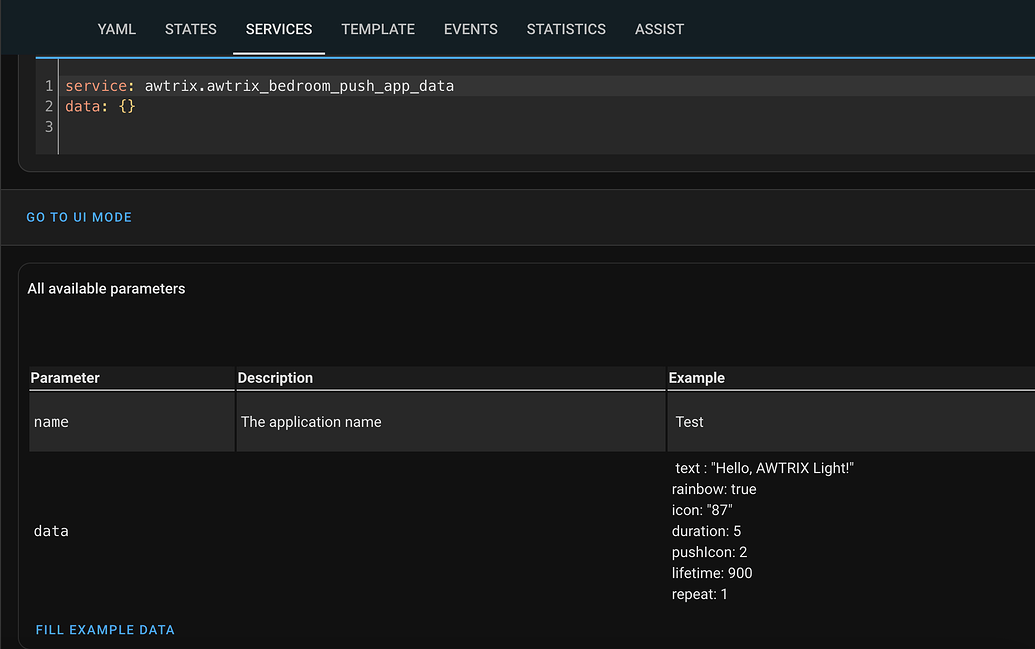Click line number 1 in editor gutter
1035x649 pixels.
(x=48, y=86)
